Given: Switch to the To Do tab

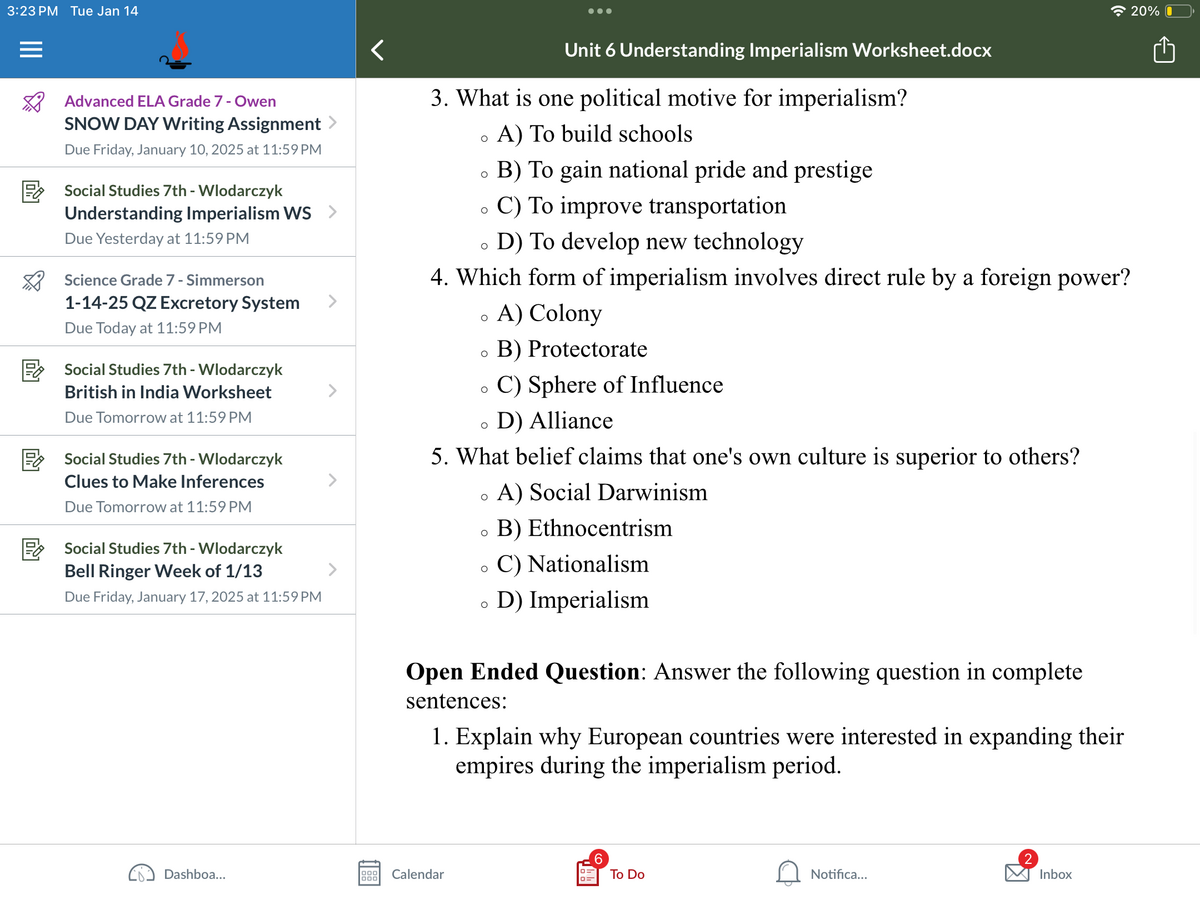Looking at the screenshot, I should [x=611, y=870].
